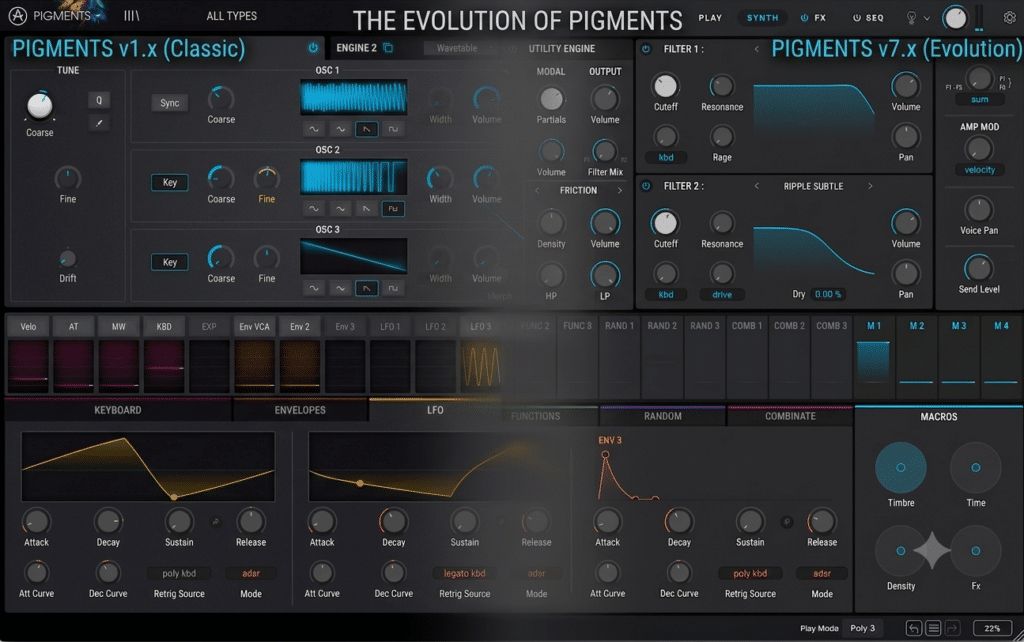Click the 22% zoom display
Image resolution: width=1024 pixels, height=642 pixels.
pyautogui.click(x=992, y=628)
